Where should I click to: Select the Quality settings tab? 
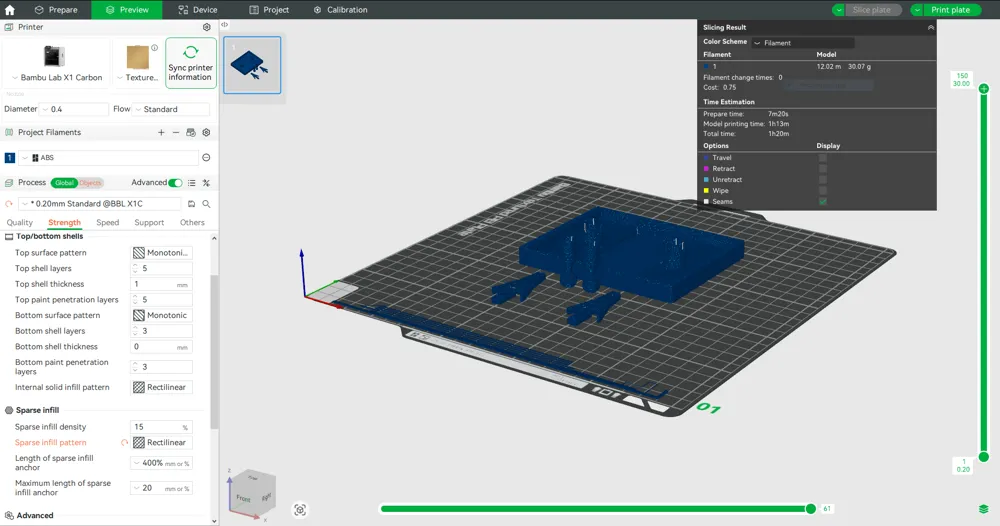click(20, 223)
